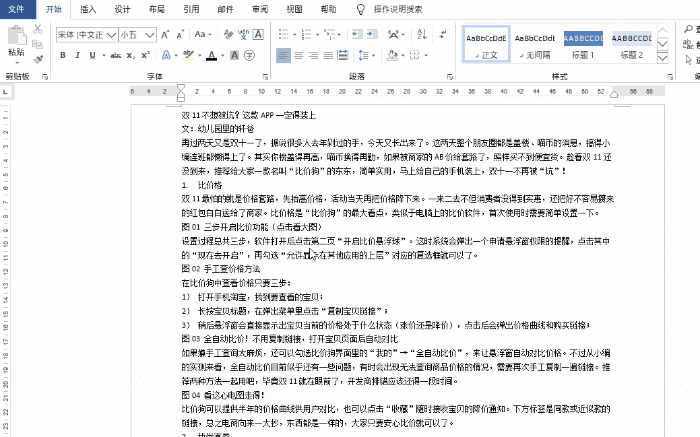Image resolution: width=700 pixels, height=437 pixels.
Task: Open line spacing dropdown
Action: coord(367,55)
